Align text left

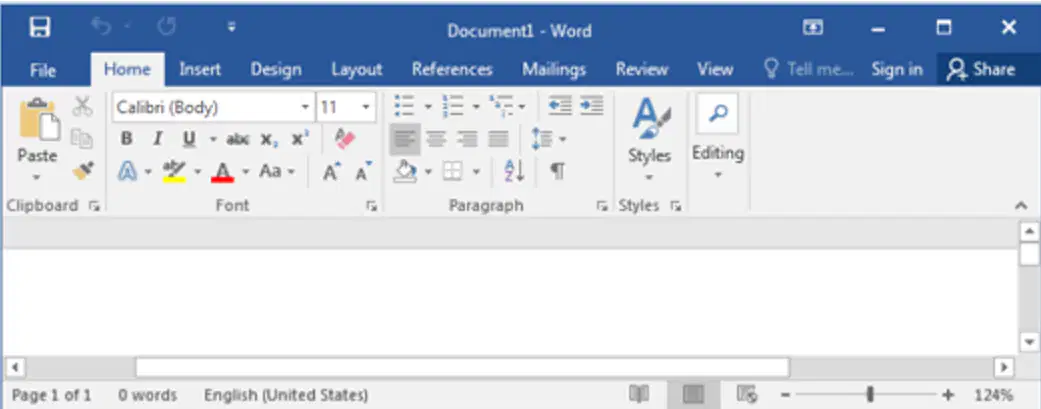click(x=405, y=139)
